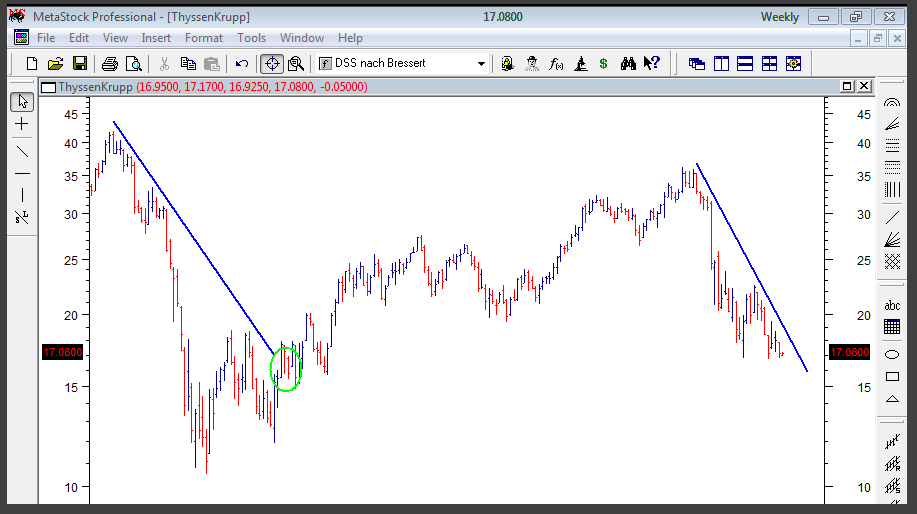Save the chart with the floppy icon
Screen dimensions: 917x514
(80, 64)
